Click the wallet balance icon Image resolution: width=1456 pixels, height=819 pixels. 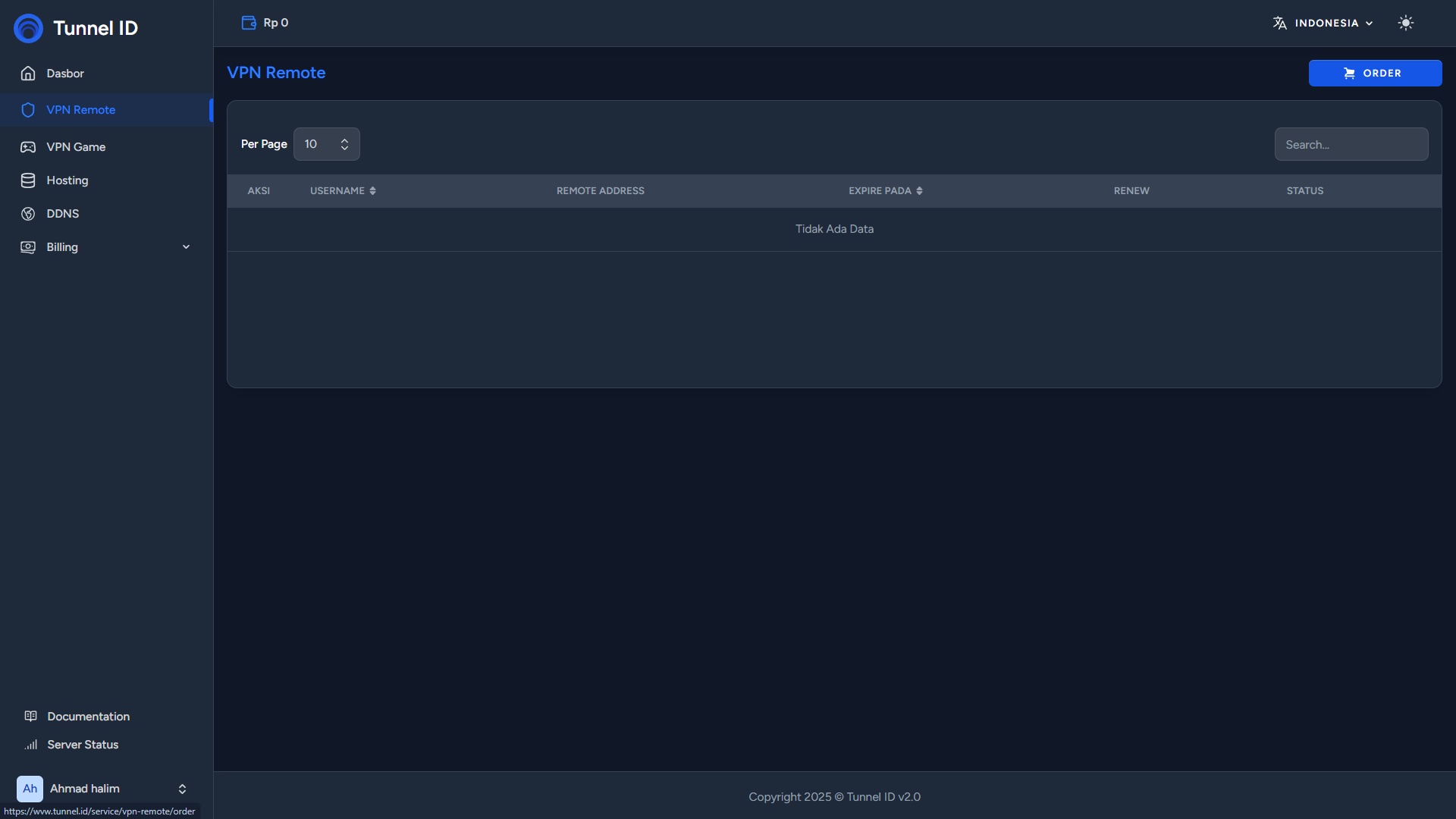click(x=249, y=23)
